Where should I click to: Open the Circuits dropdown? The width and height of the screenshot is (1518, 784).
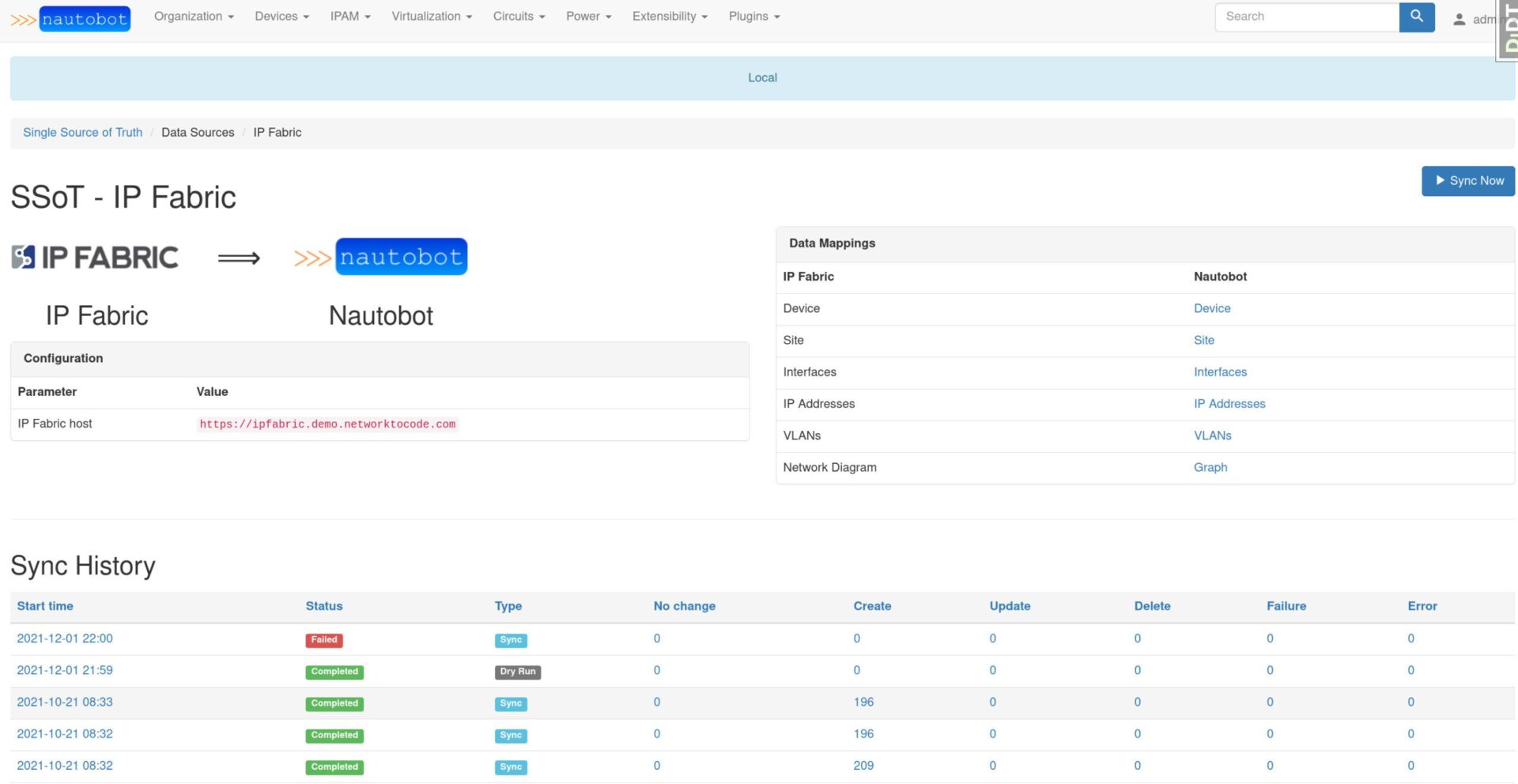pyautogui.click(x=519, y=17)
